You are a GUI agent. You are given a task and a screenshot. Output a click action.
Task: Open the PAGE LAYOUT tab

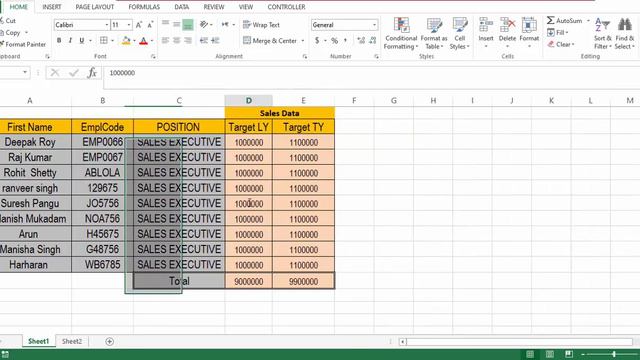pos(95,7)
